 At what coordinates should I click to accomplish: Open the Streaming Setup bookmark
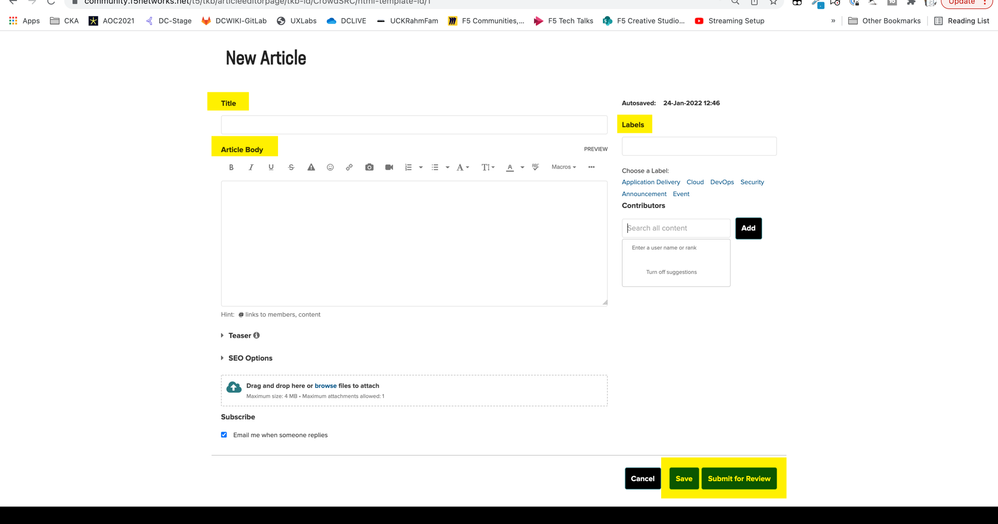[729, 21]
